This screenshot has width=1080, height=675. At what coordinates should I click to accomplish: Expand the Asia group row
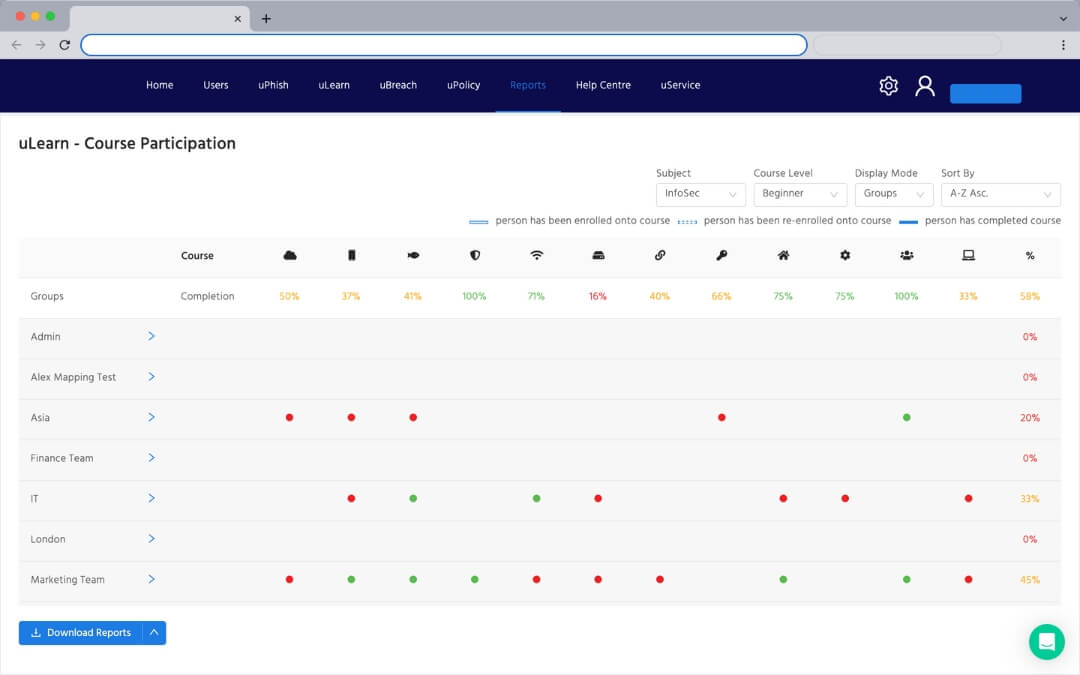pos(152,417)
